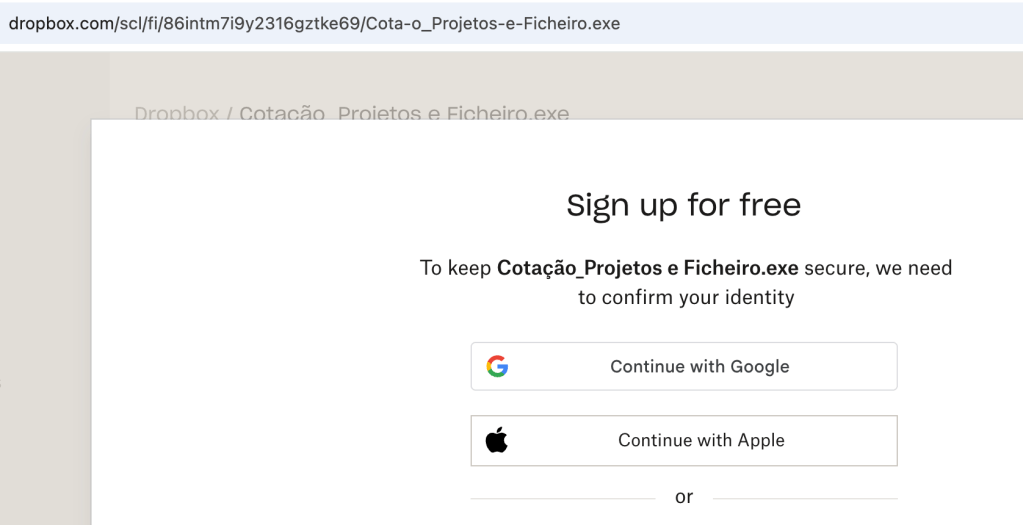The height and width of the screenshot is (525, 1023).
Task: Click the Apple logo icon
Action: (x=497, y=440)
